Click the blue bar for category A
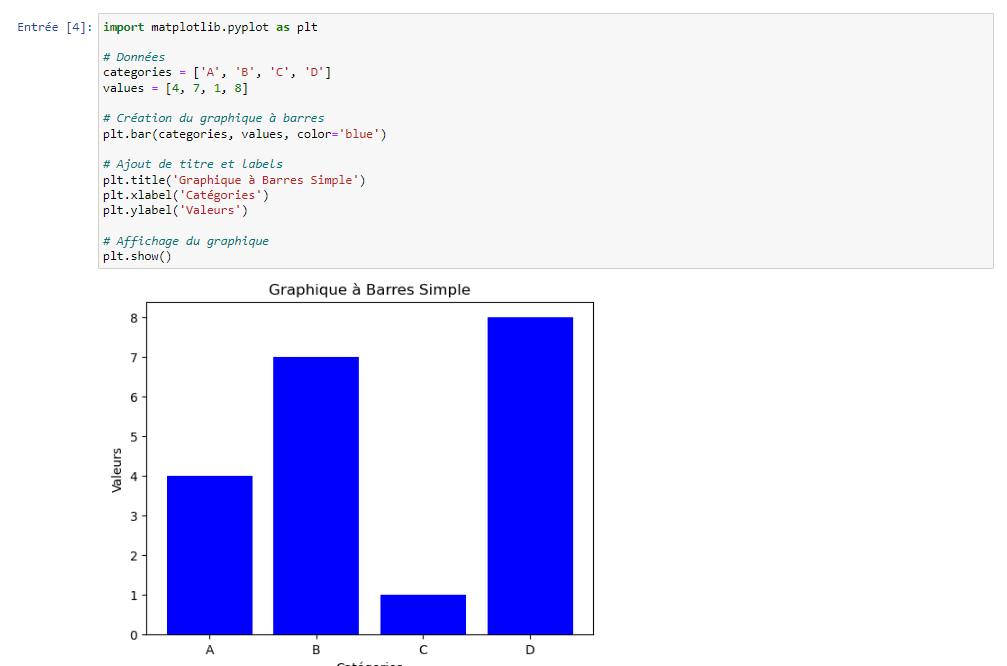 (x=209, y=555)
